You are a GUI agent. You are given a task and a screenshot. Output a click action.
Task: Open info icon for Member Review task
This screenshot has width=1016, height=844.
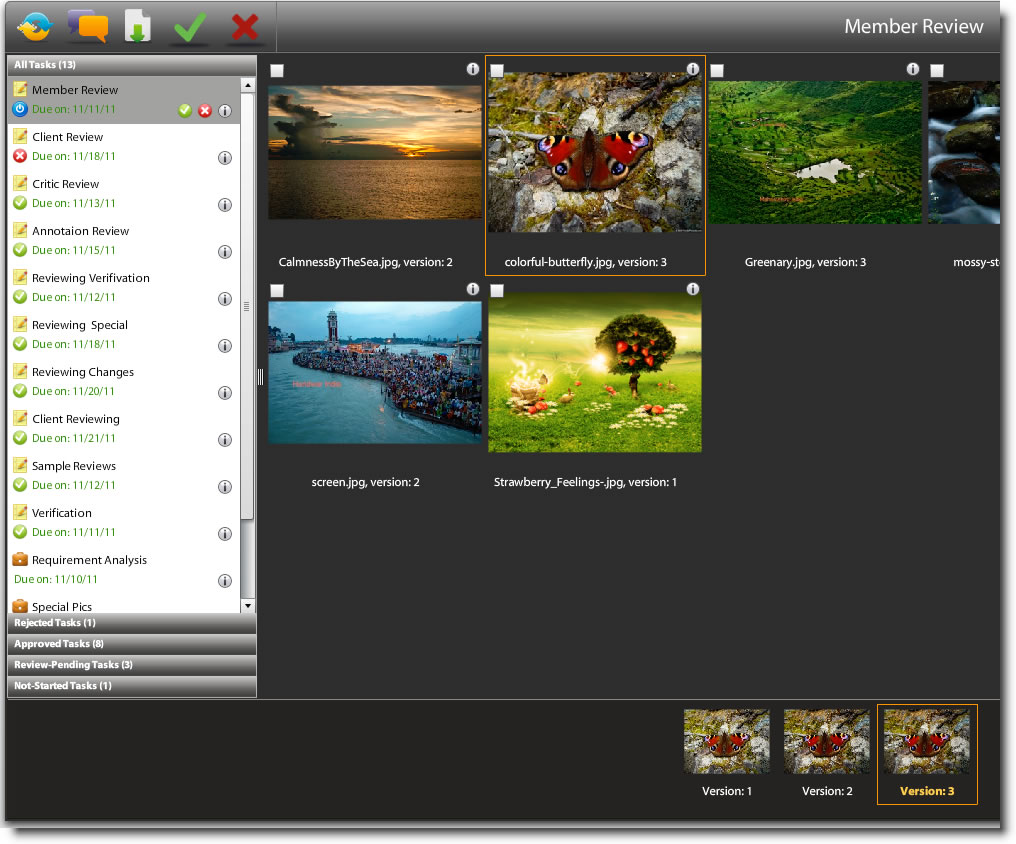(225, 111)
